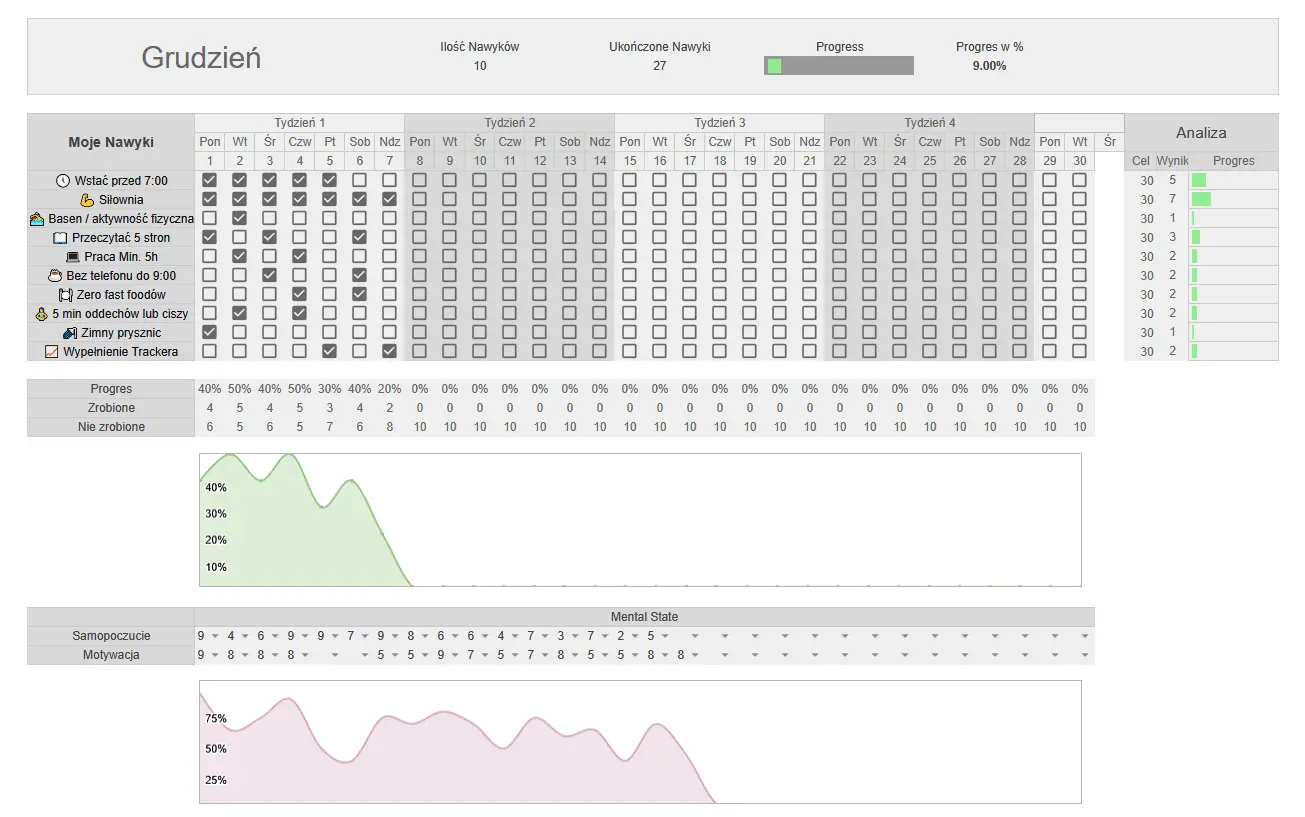Viewport: 1305px width, 817px height.
Task: Click the Grudzień month title
Action: pos(201,58)
